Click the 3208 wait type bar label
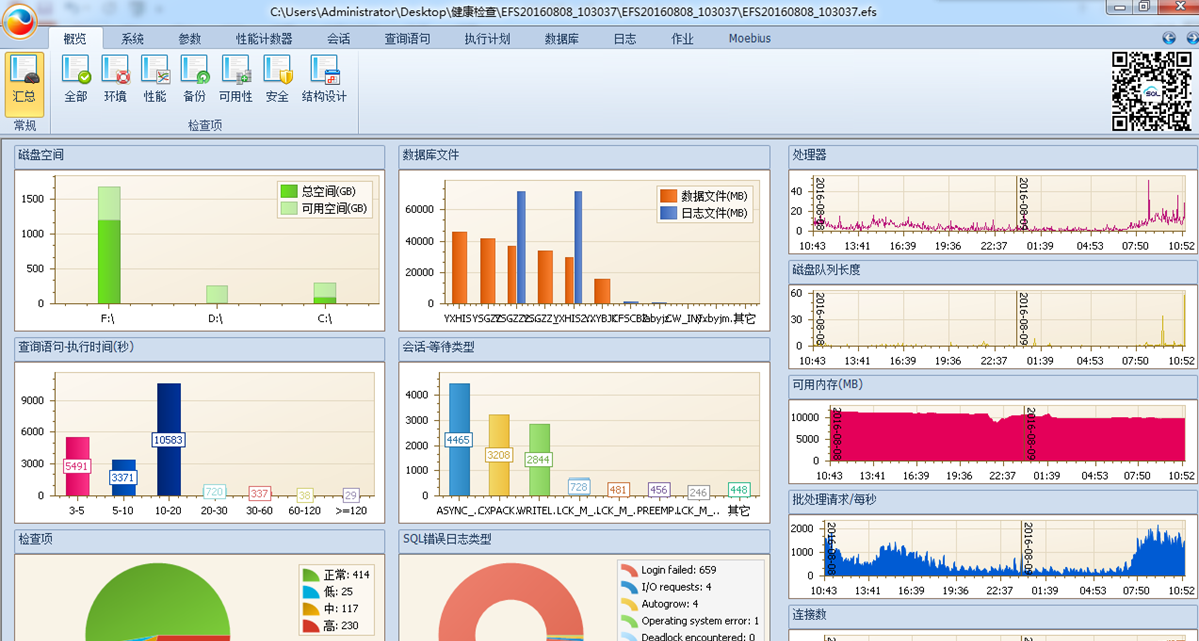Image resolution: width=1199 pixels, height=641 pixels. click(499, 455)
